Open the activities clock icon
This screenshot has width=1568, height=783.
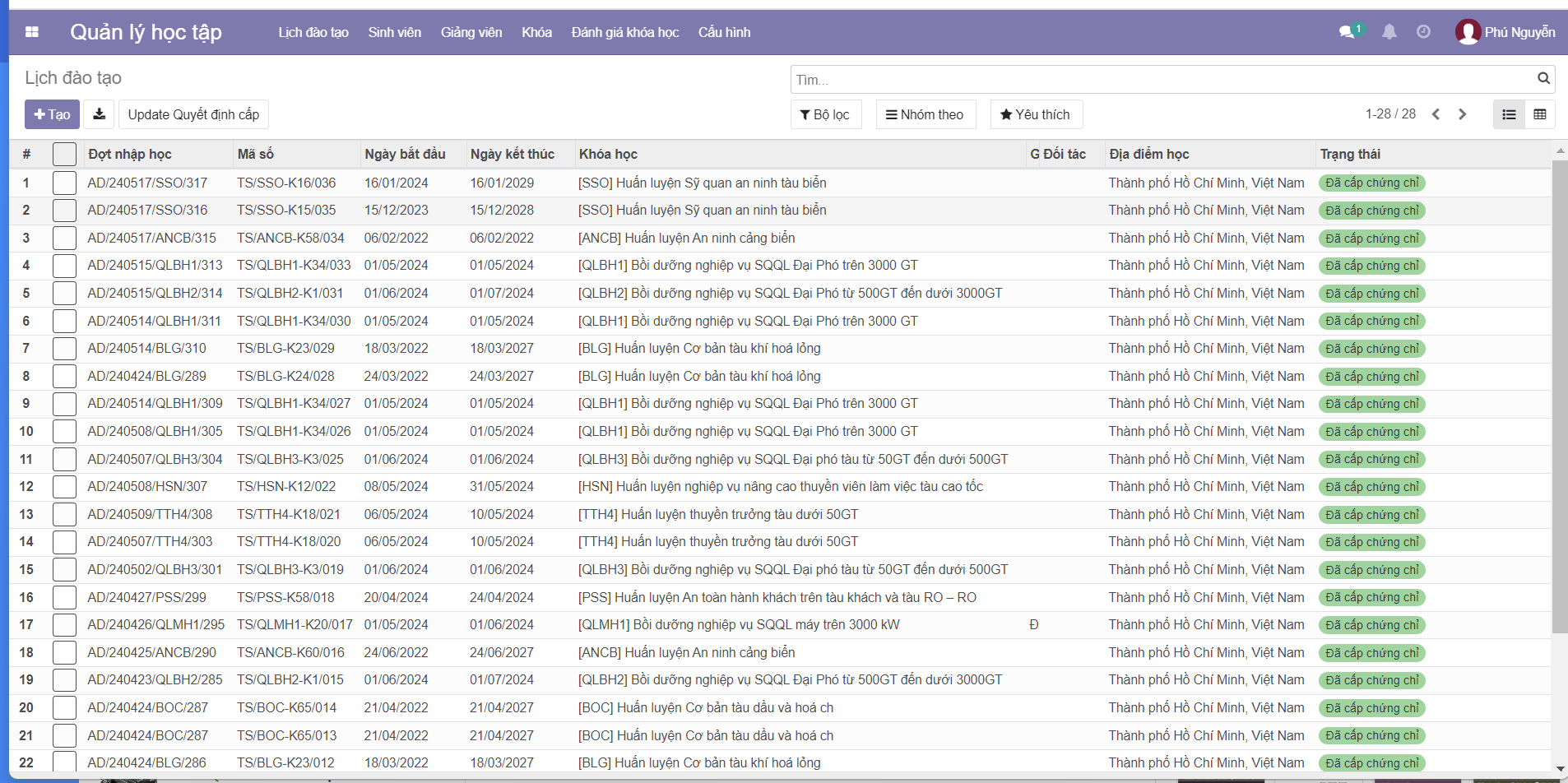[x=1423, y=32]
